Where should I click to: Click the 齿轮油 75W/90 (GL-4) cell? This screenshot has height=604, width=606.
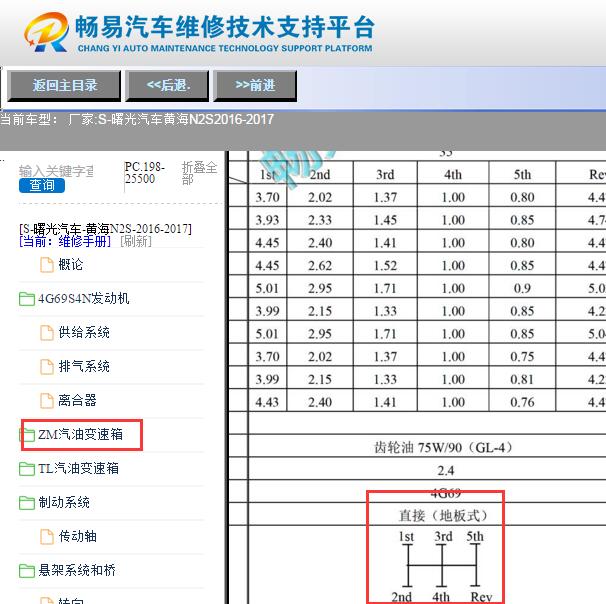tap(444, 447)
